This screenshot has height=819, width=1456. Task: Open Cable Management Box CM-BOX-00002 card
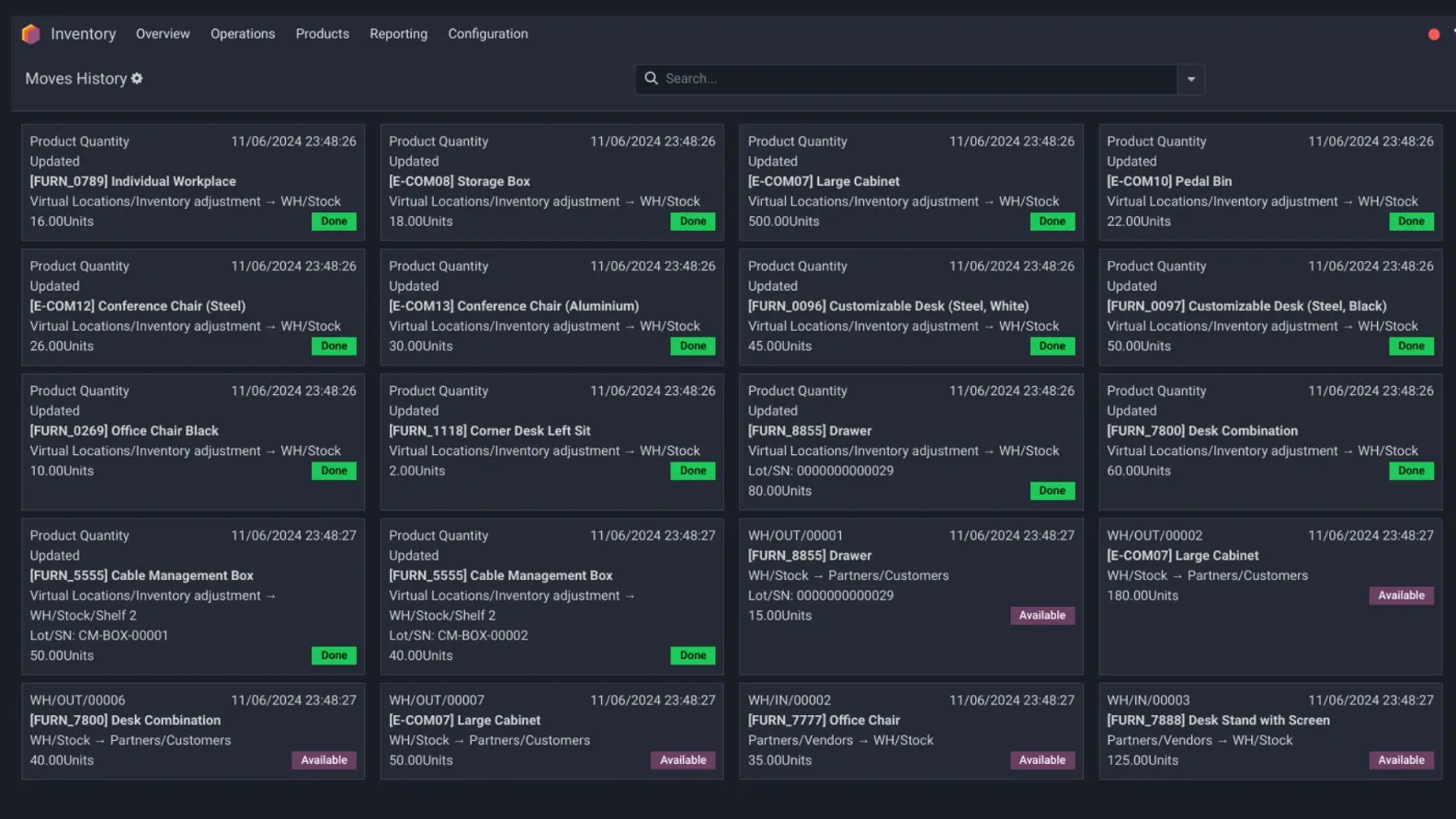tap(552, 597)
